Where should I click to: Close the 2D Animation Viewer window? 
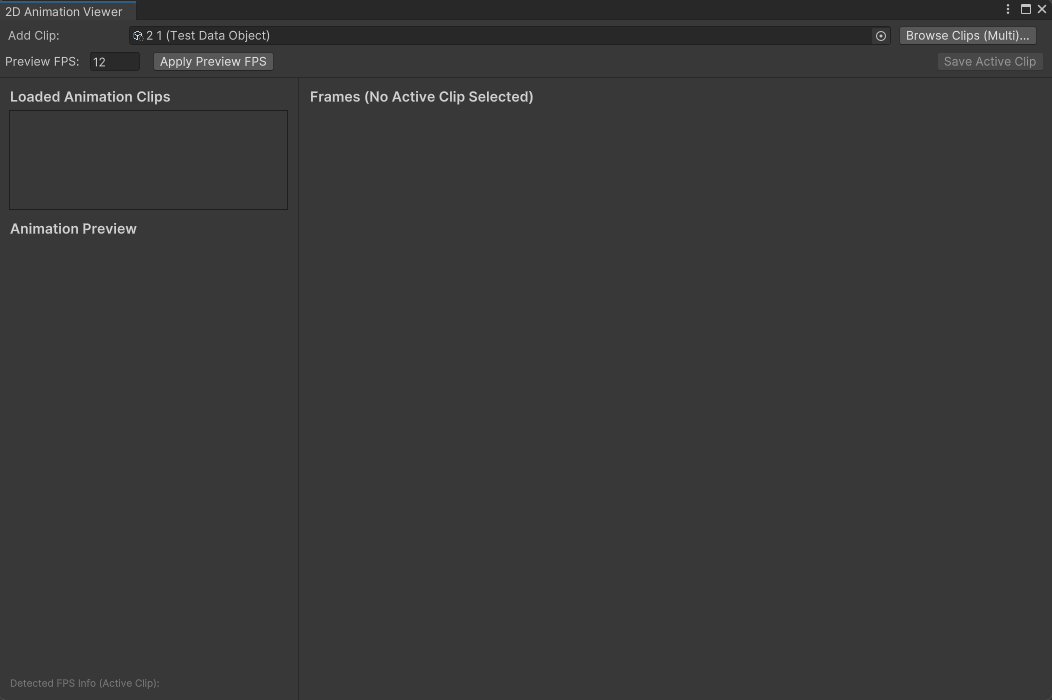pyautogui.click(x=1042, y=9)
